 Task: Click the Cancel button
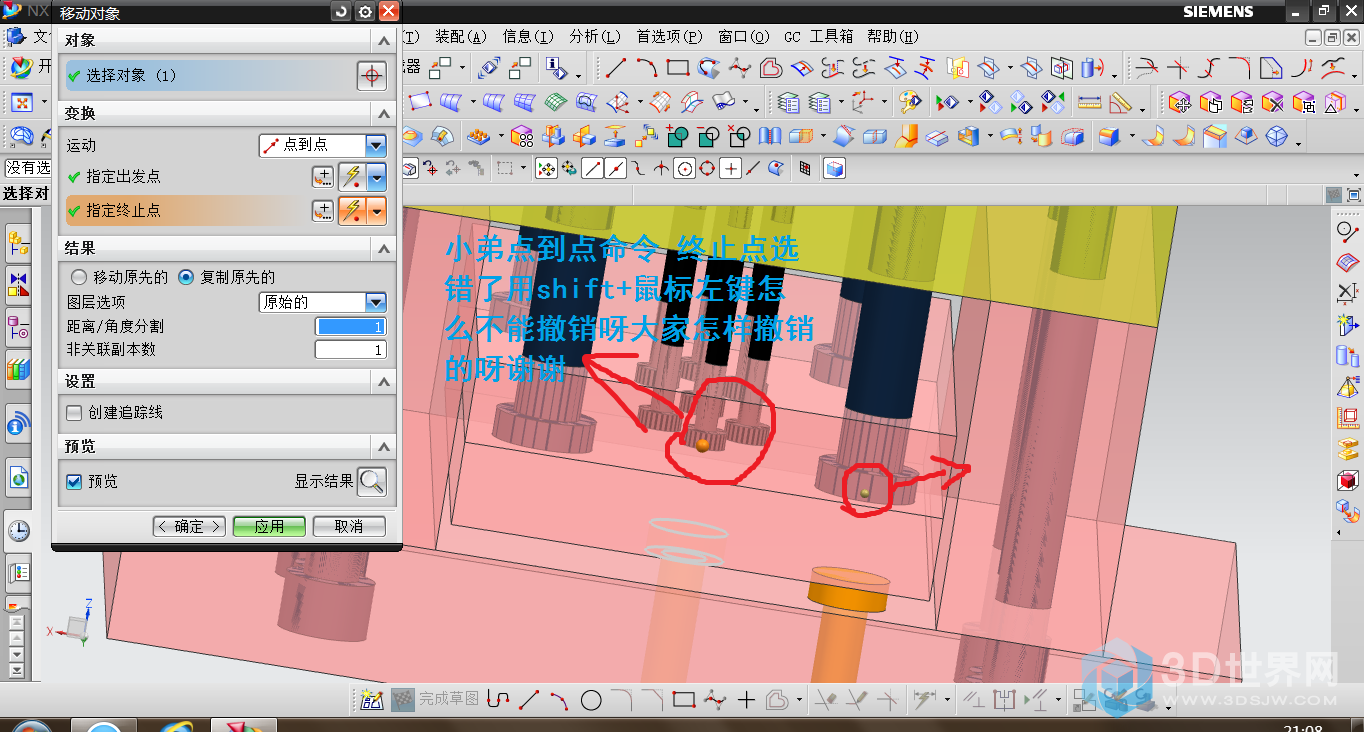coord(349,526)
